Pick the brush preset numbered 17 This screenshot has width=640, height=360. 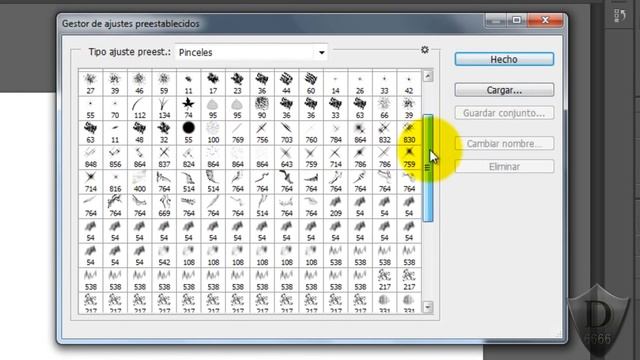pos(213,84)
